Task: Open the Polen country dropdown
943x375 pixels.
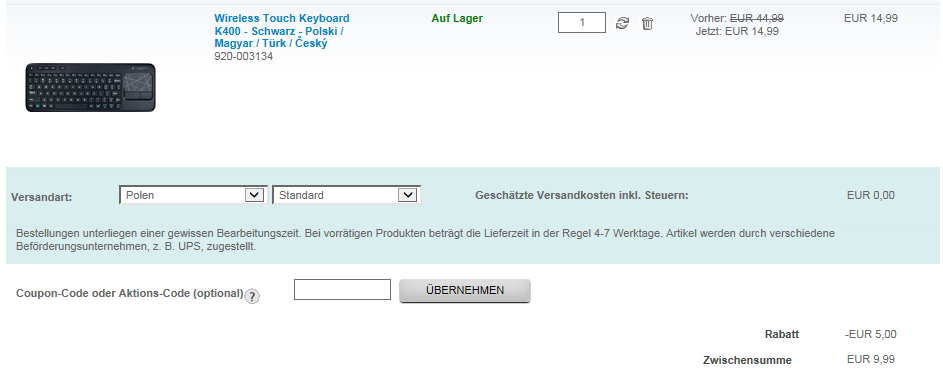Action: tap(193, 195)
